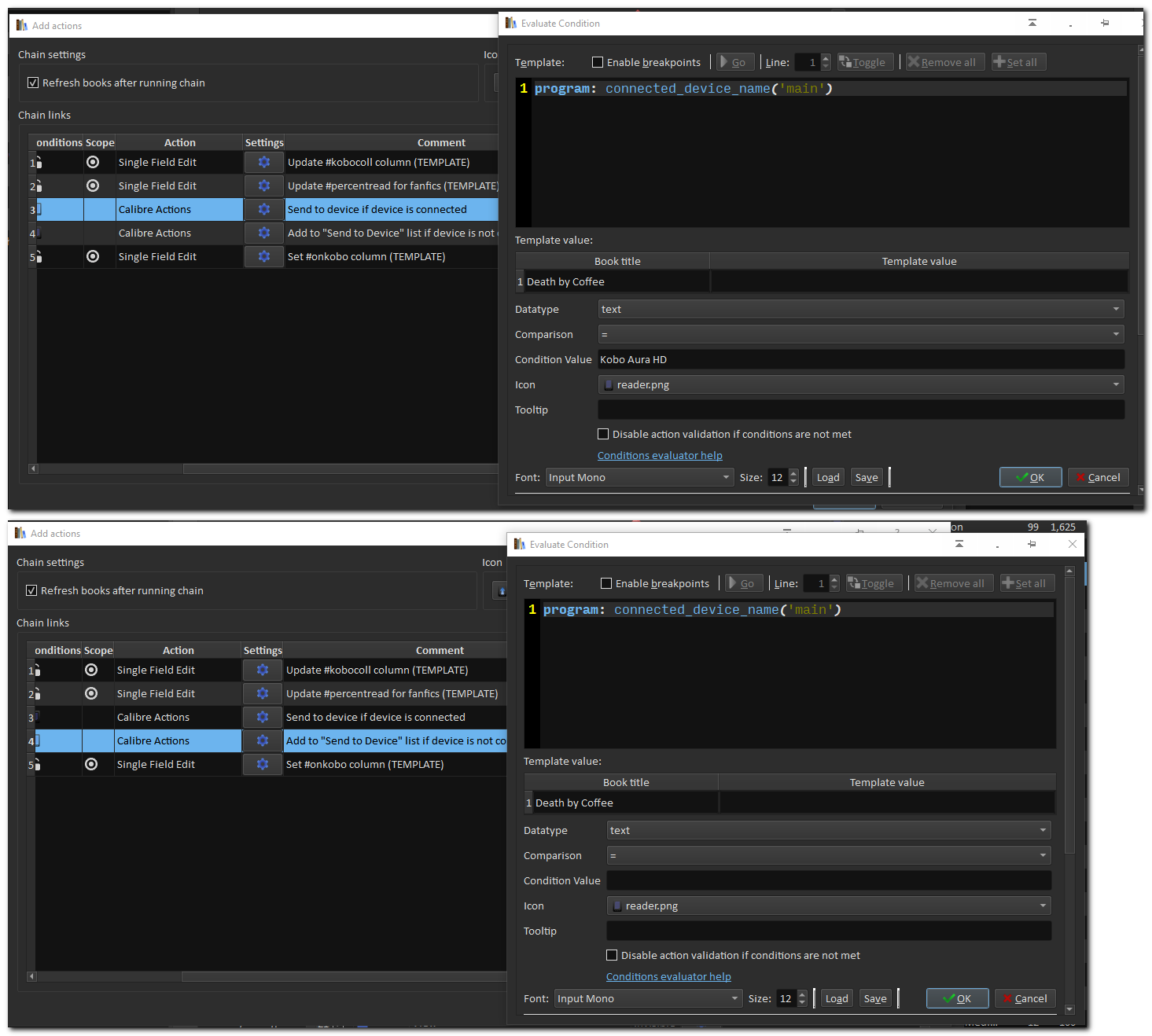The height and width of the screenshot is (1036, 1152).
Task: Open Conditions evaluator help, blank Condition Value dialog
Action: click(x=668, y=976)
